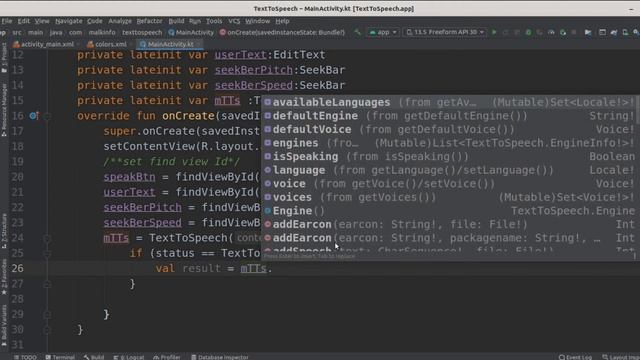Open the Resource Manager sidebar button
Screen dimensions: 640x360
tap(4, 110)
